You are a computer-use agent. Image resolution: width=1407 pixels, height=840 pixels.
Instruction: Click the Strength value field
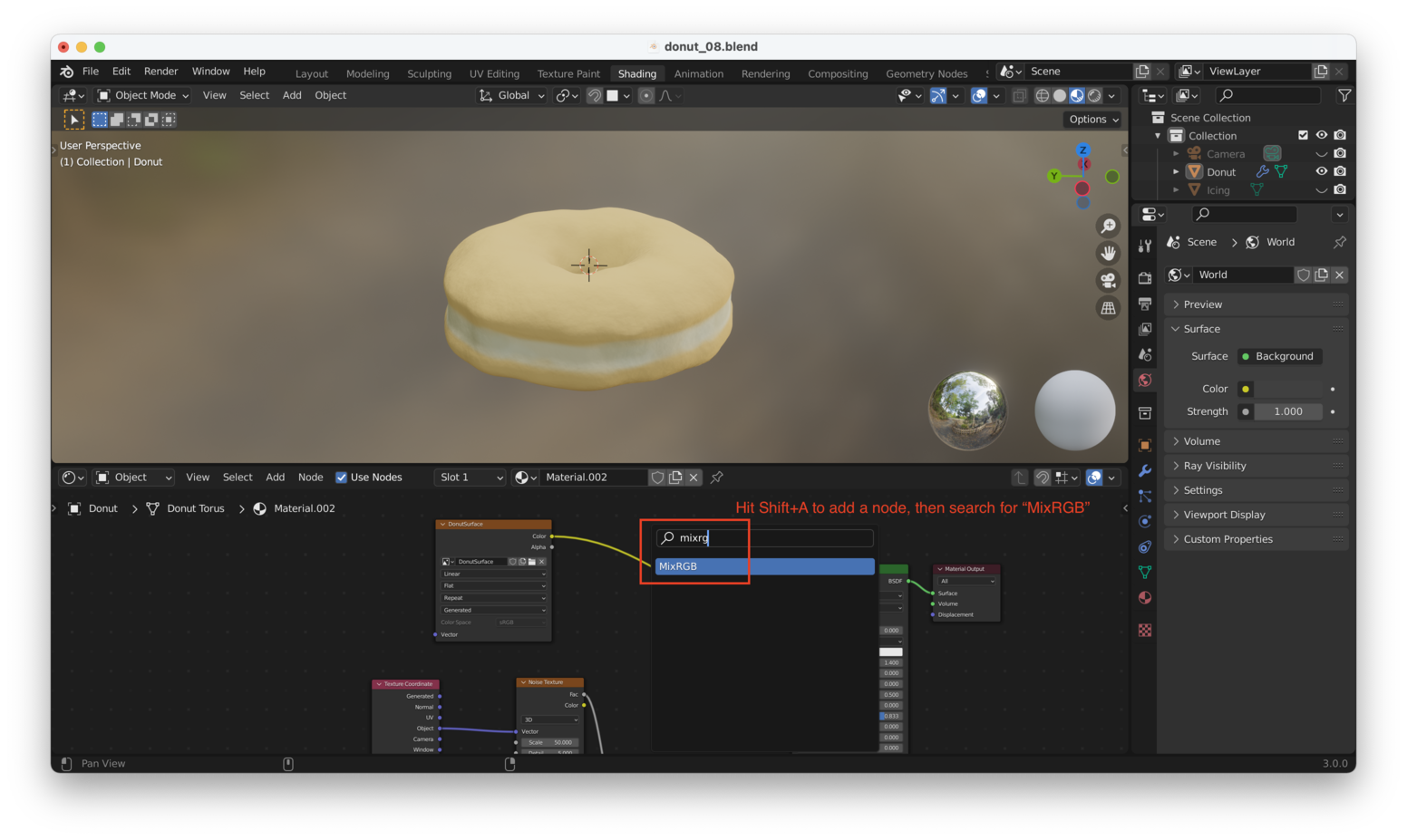[1287, 411]
